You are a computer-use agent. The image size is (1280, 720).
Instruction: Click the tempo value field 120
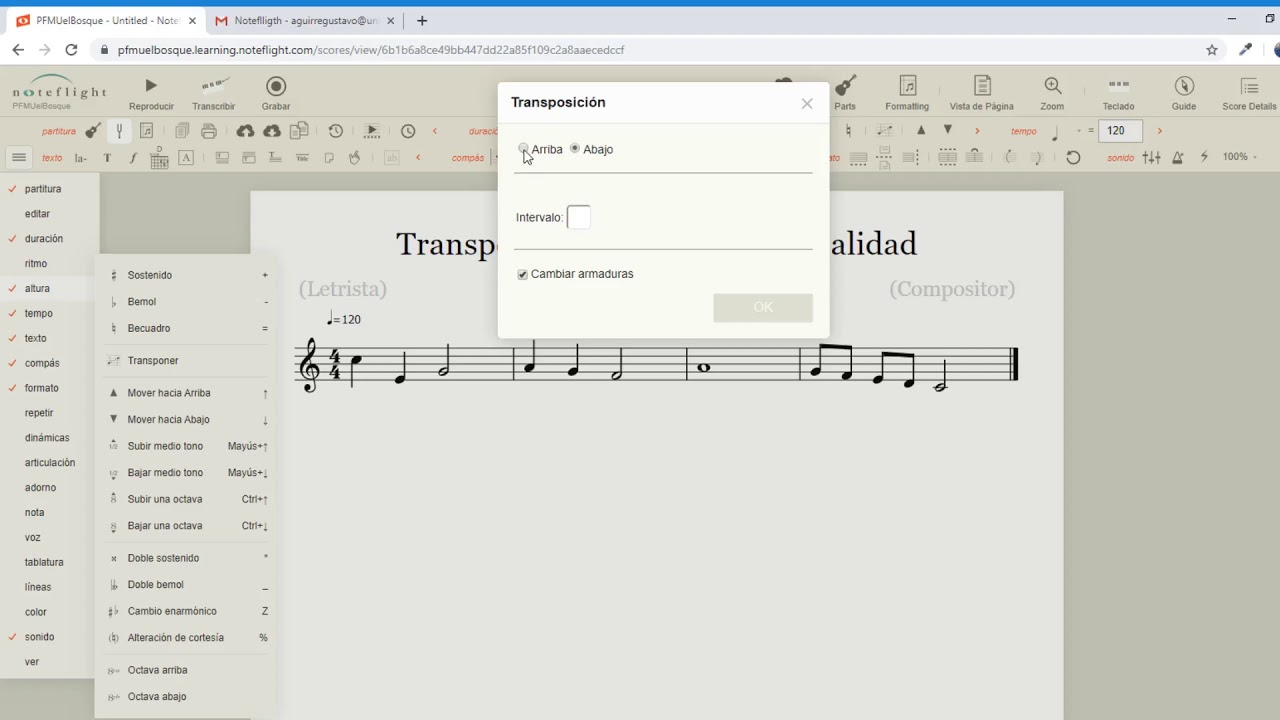1120,131
